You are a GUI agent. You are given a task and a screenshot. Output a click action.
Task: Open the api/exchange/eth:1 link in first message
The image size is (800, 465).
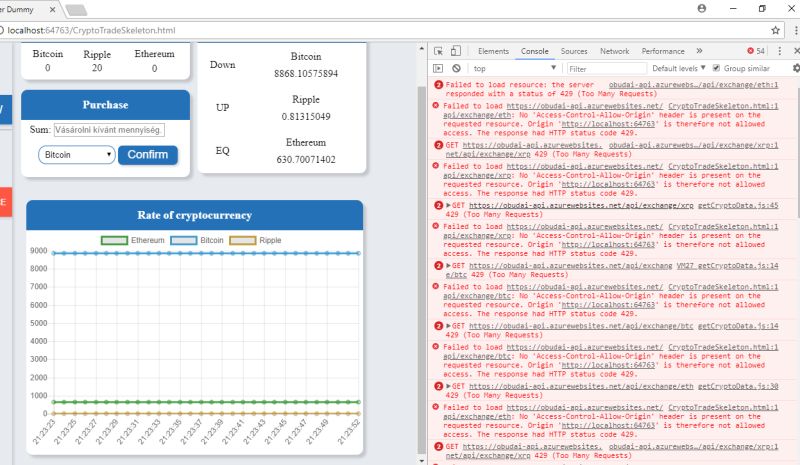coord(693,85)
